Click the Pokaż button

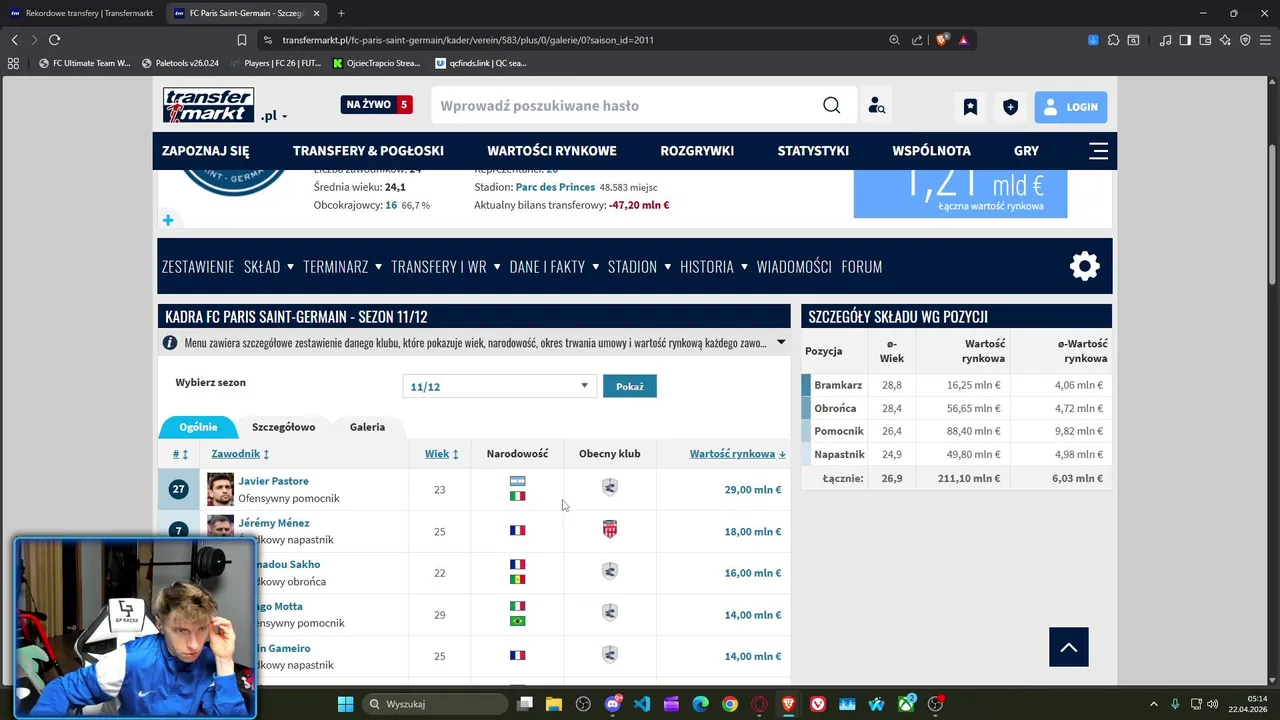(630, 386)
